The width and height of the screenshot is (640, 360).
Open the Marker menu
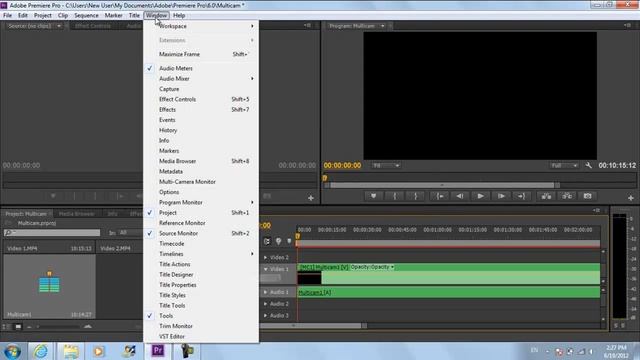[x=113, y=16]
